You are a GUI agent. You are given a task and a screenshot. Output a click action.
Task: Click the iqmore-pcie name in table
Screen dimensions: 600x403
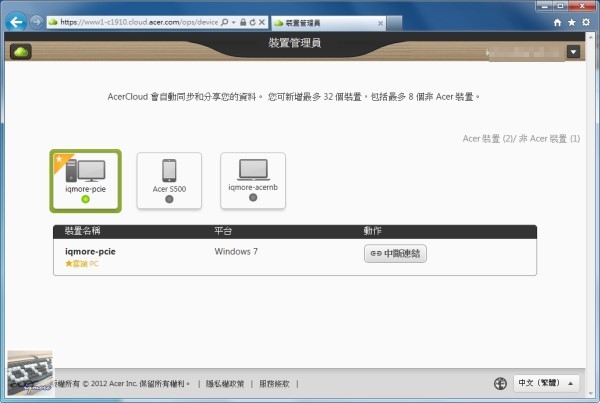pyautogui.click(x=90, y=251)
